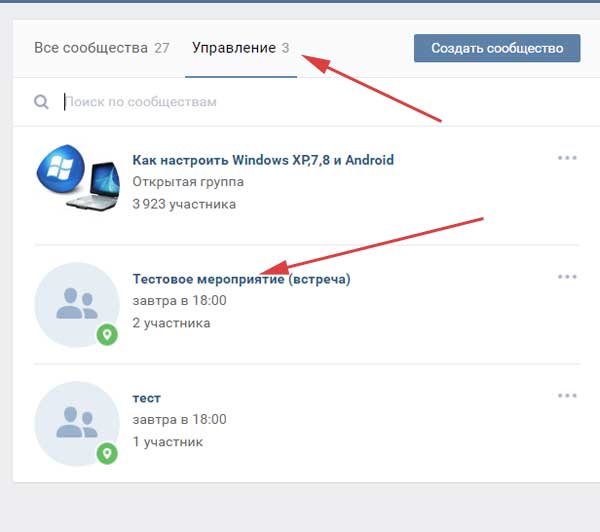Click the 3 923 участника count

point(184,204)
